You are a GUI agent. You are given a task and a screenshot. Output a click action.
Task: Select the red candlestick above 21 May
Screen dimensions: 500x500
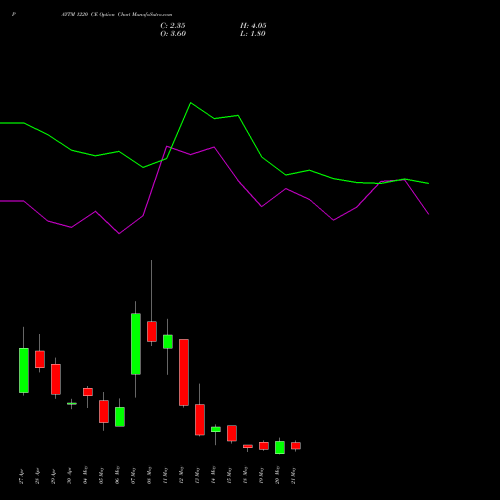296,446
